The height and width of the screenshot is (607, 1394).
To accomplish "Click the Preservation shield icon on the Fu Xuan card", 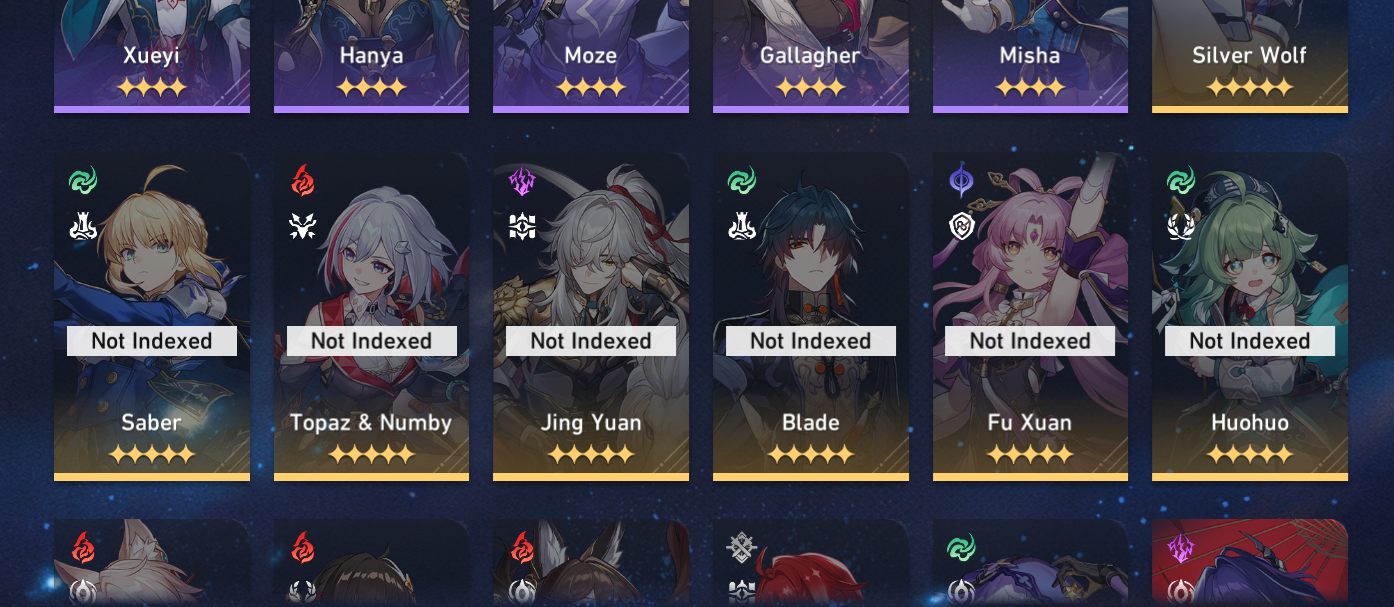I will point(961,227).
